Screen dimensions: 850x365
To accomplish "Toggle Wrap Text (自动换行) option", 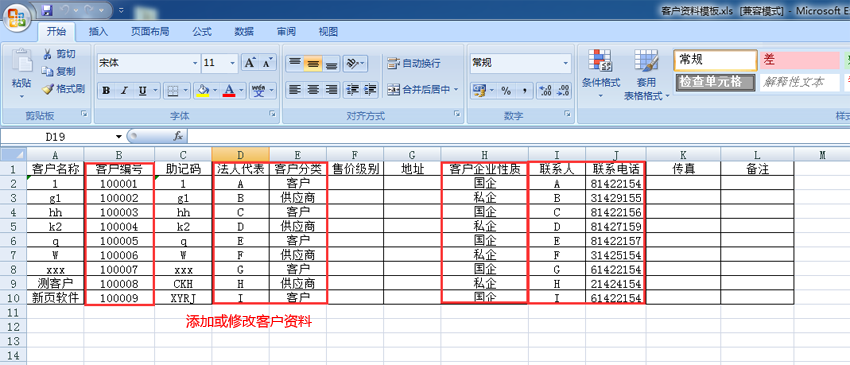I will (x=414, y=63).
